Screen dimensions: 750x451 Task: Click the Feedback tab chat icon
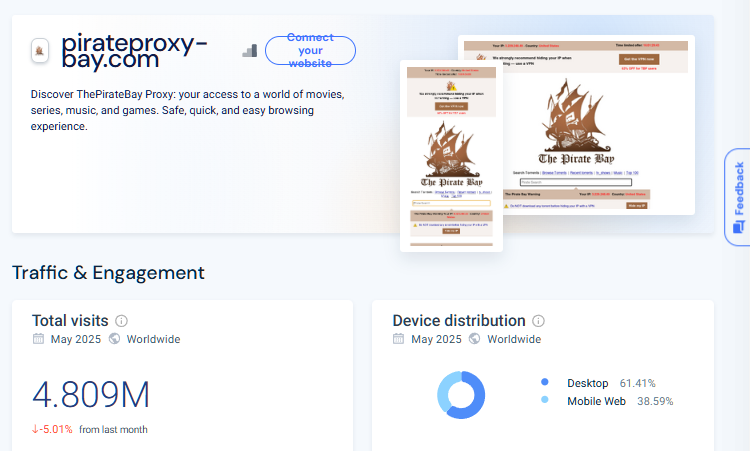click(x=739, y=227)
